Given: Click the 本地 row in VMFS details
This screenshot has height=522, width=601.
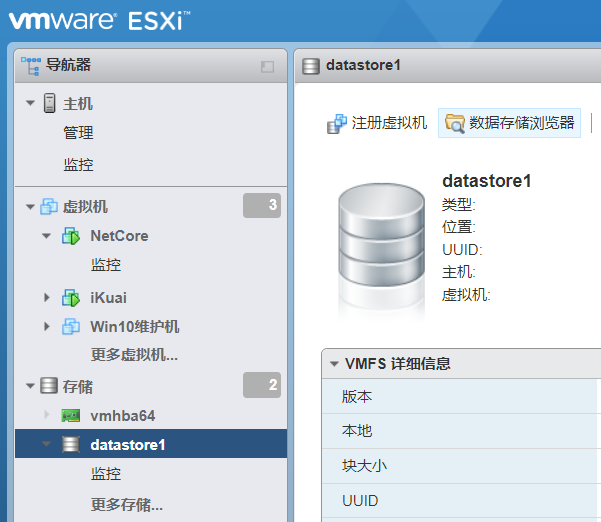Looking at the screenshot, I should click(461, 431).
